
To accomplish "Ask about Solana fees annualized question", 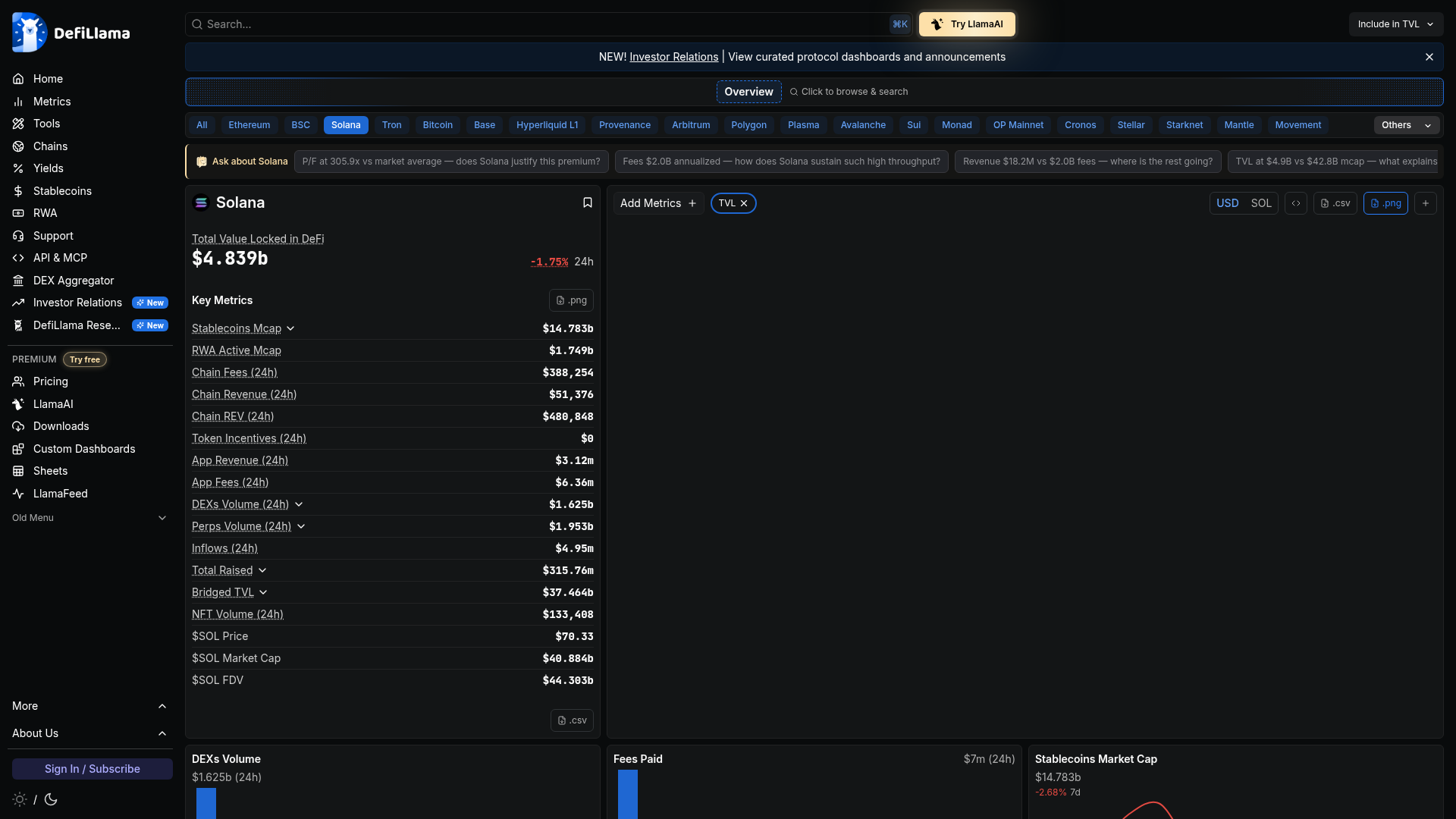I will pyautogui.click(x=781, y=162).
